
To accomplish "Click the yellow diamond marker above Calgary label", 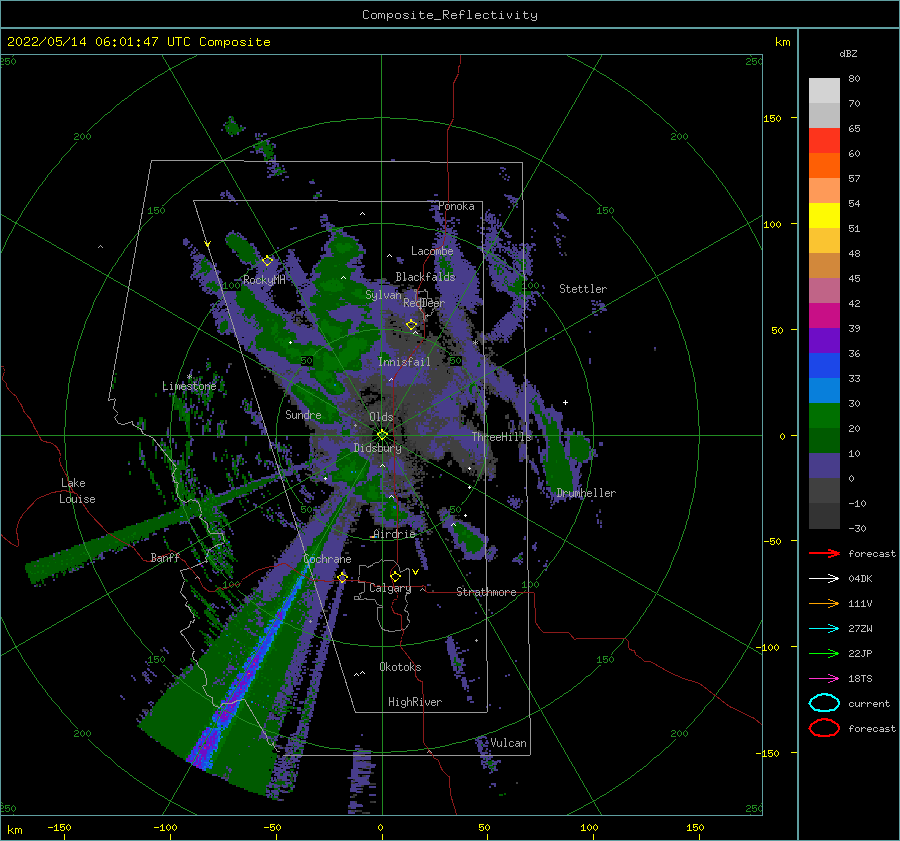I will tap(395, 576).
